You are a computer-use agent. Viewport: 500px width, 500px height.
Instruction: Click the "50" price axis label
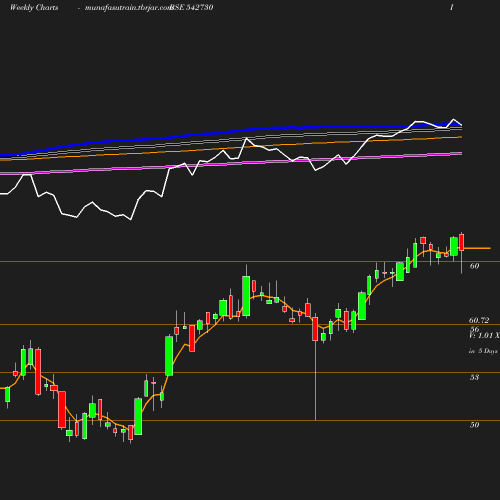coord(474,425)
